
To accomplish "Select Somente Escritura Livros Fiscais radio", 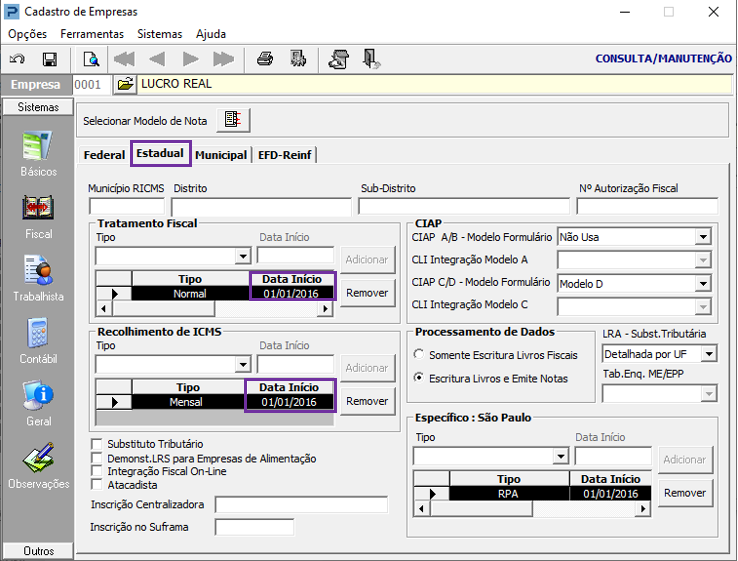I will pyautogui.click(x=418, y=354).
